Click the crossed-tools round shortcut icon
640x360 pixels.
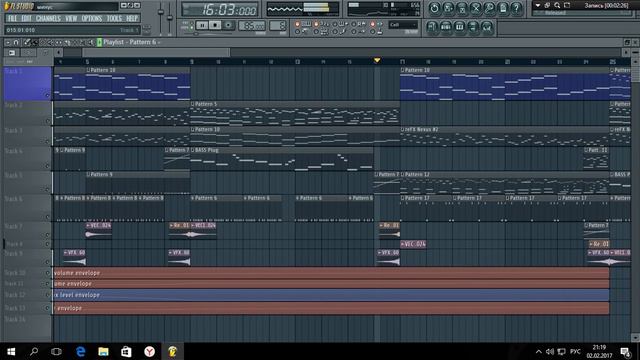476,8
